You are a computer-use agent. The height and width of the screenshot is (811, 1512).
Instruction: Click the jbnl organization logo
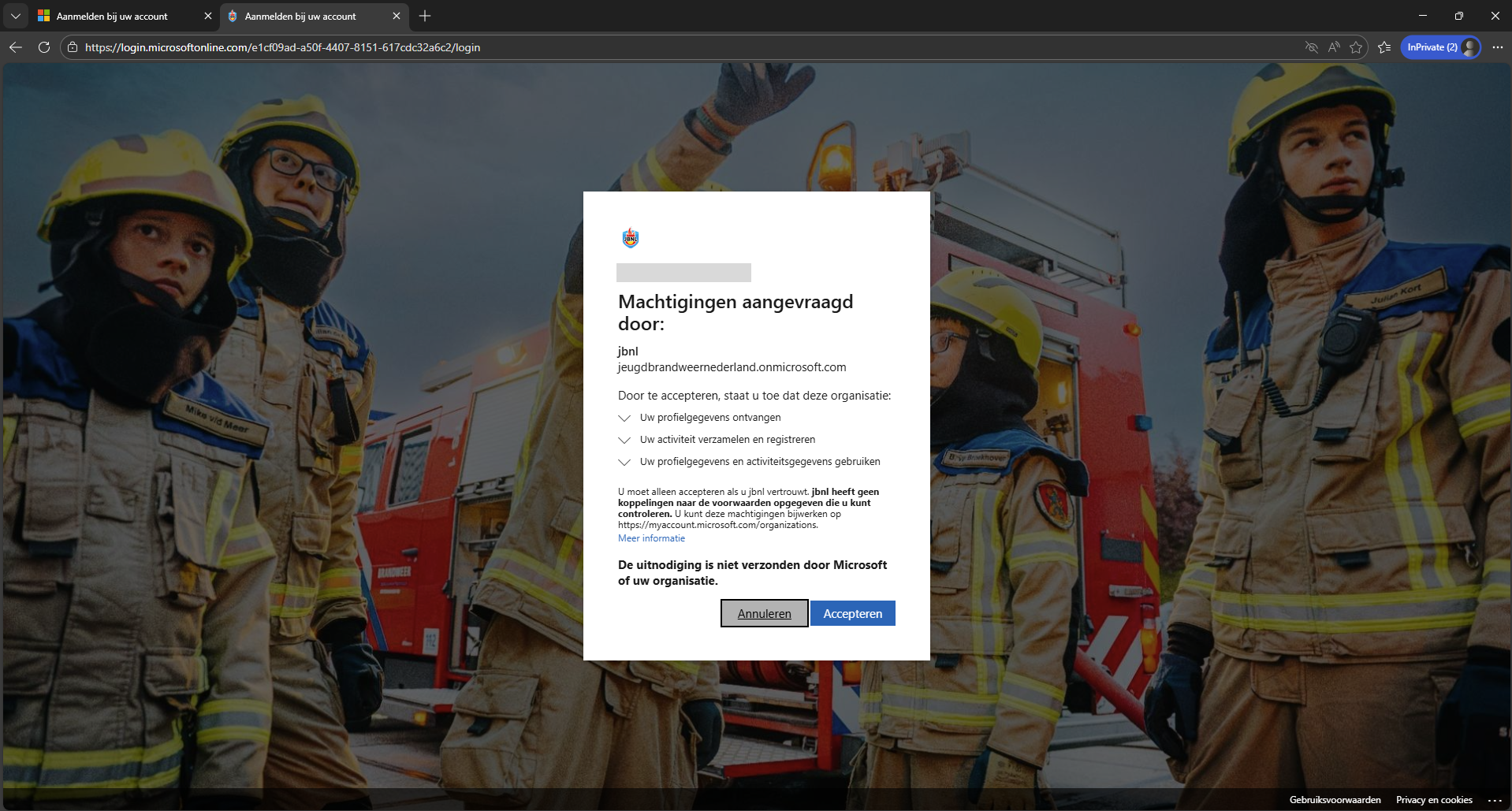pos(631,237)
